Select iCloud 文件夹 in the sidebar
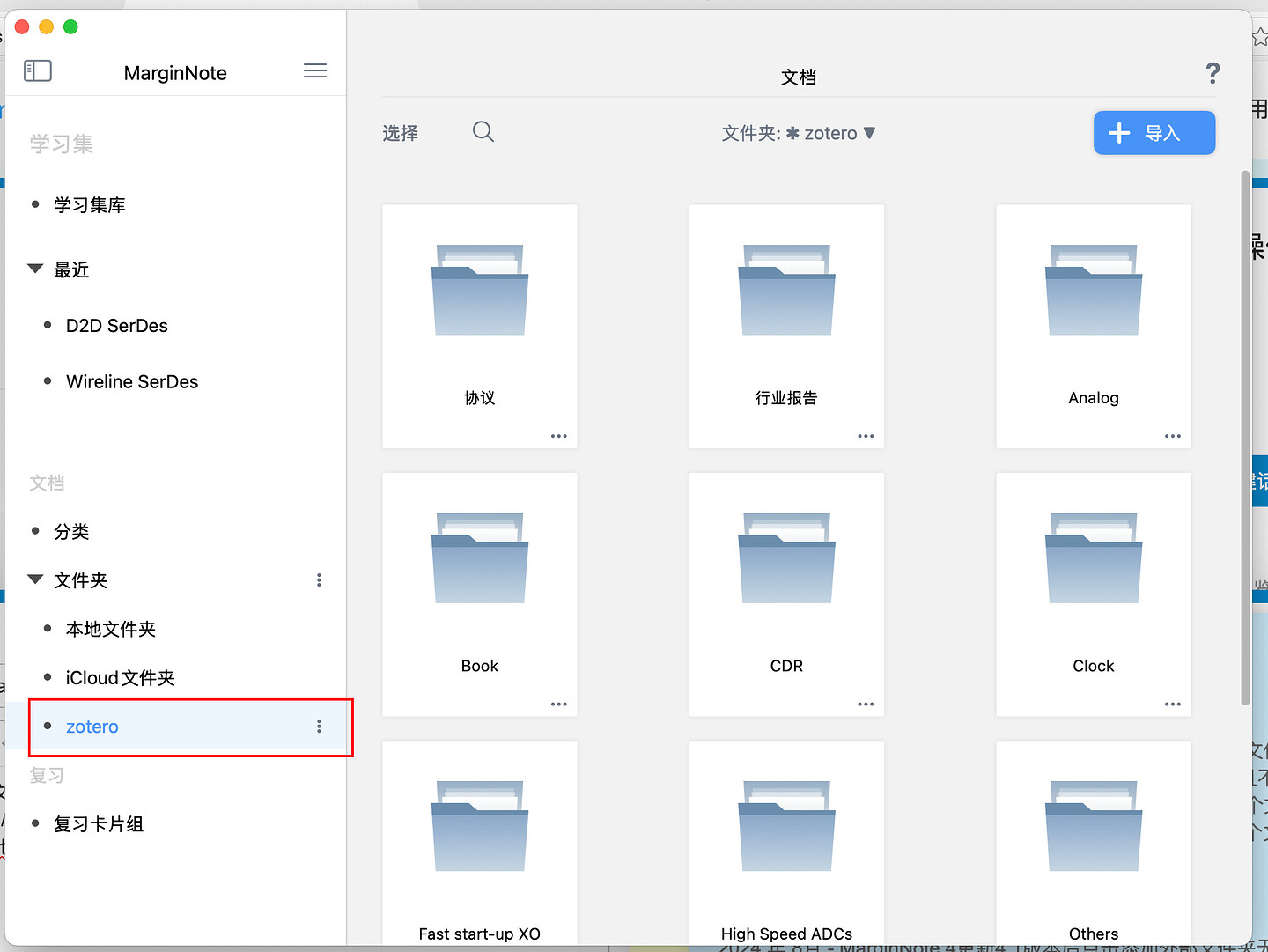Screen dimensions: 1268x952 click(x=121, y=678)
